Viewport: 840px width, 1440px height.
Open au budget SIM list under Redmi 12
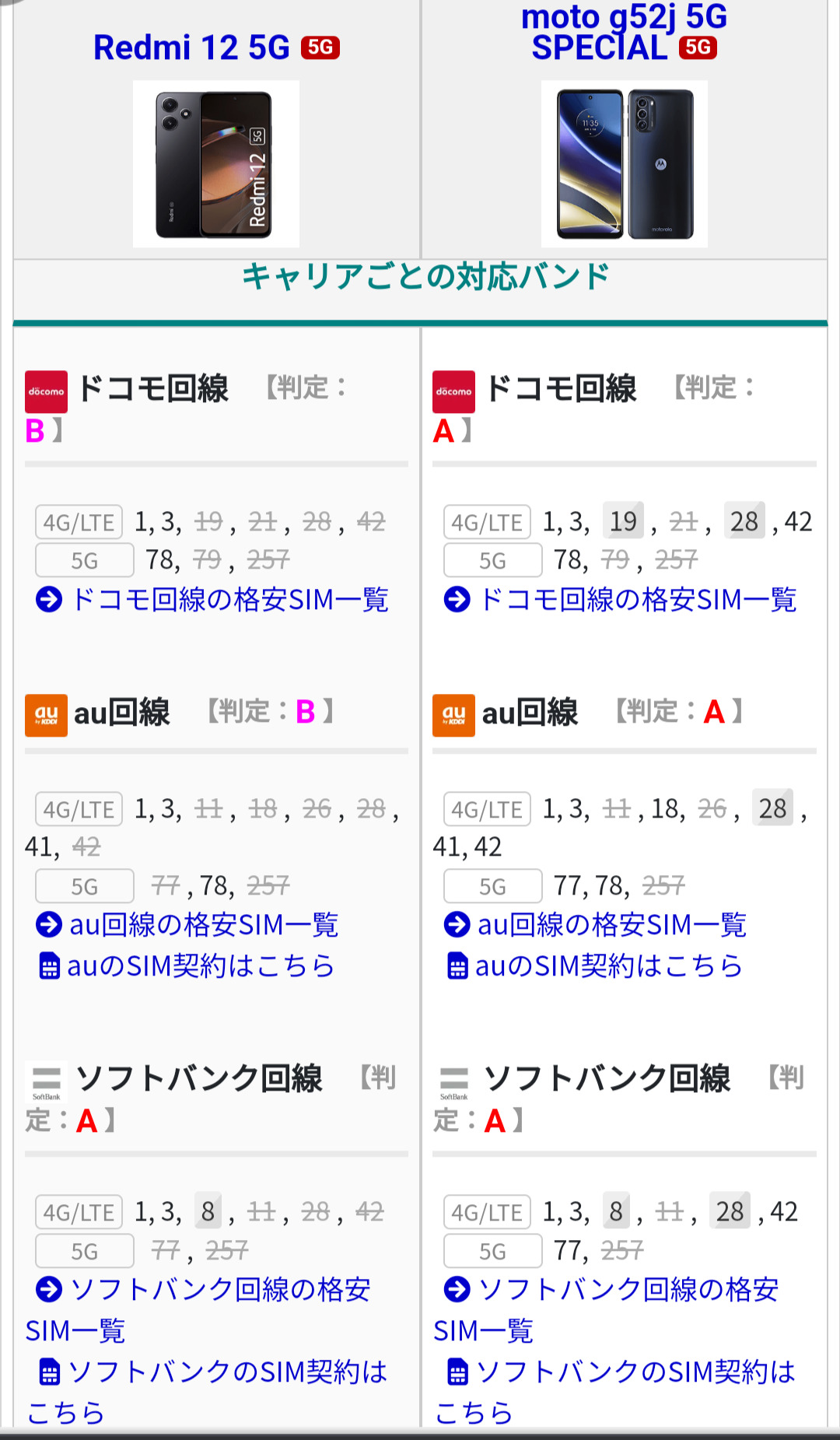pos(204,925)
